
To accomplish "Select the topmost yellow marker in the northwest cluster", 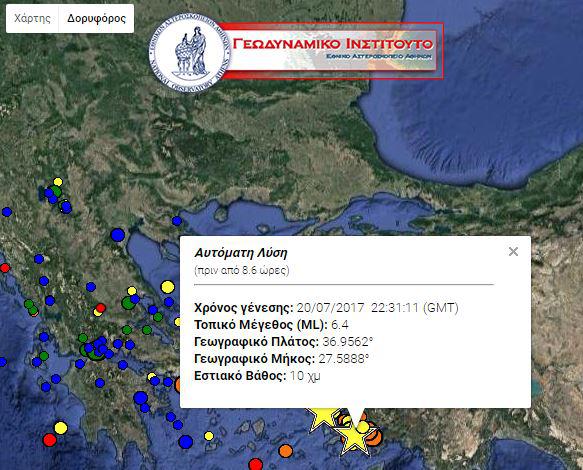I will tap(58, 182).
